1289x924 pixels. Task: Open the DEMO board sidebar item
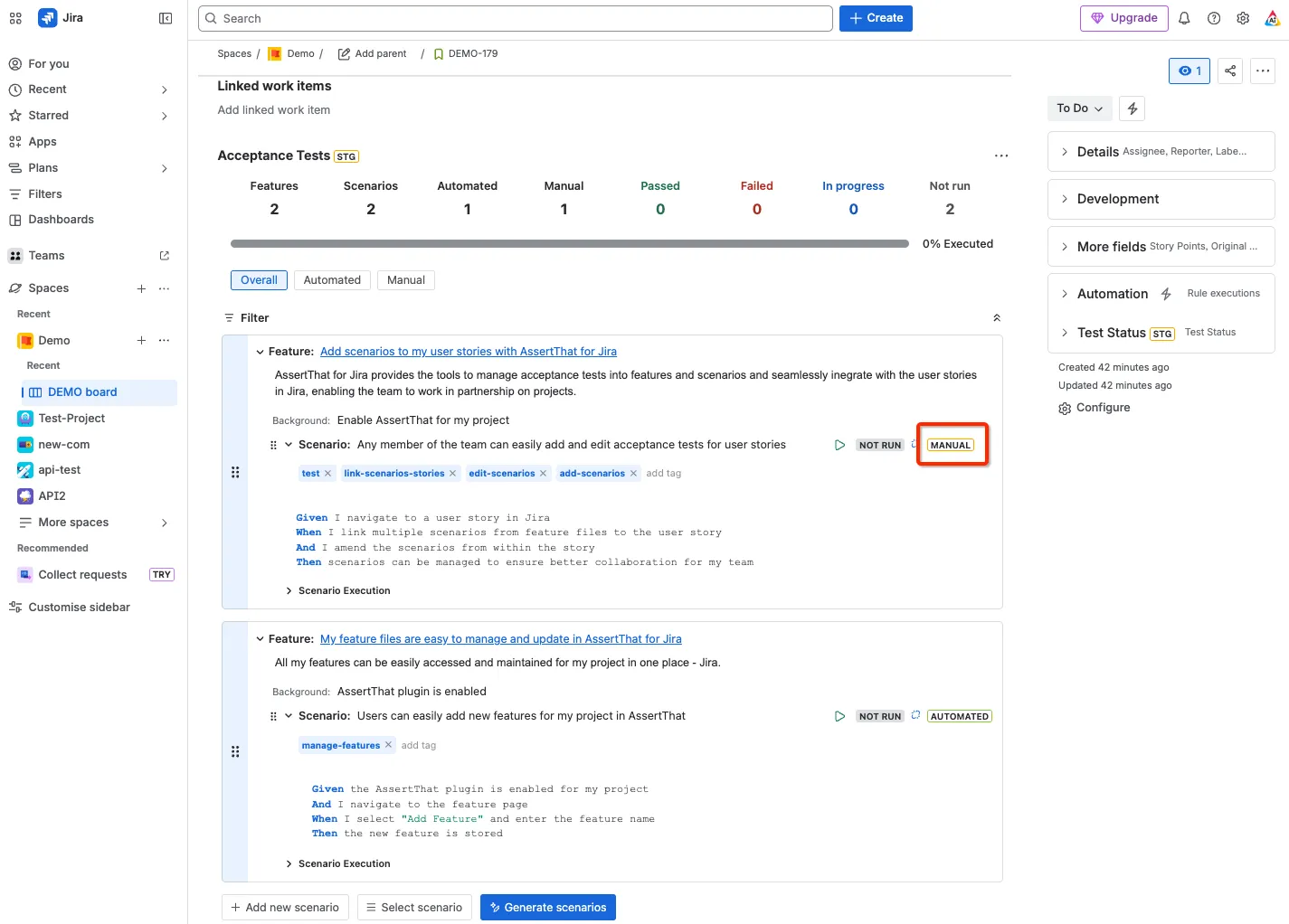click(x=98, y=392)
